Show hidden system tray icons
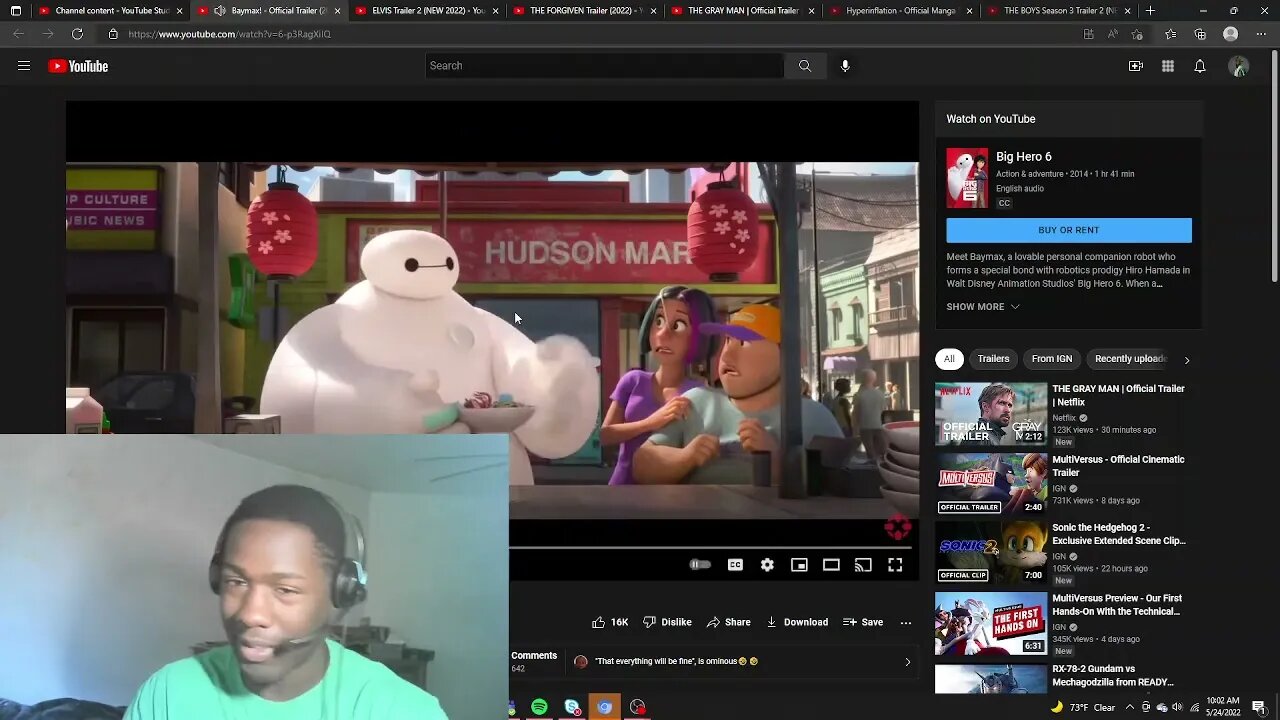The image size is (1280, 720). pyautogui.click(x=1131, y=707)
